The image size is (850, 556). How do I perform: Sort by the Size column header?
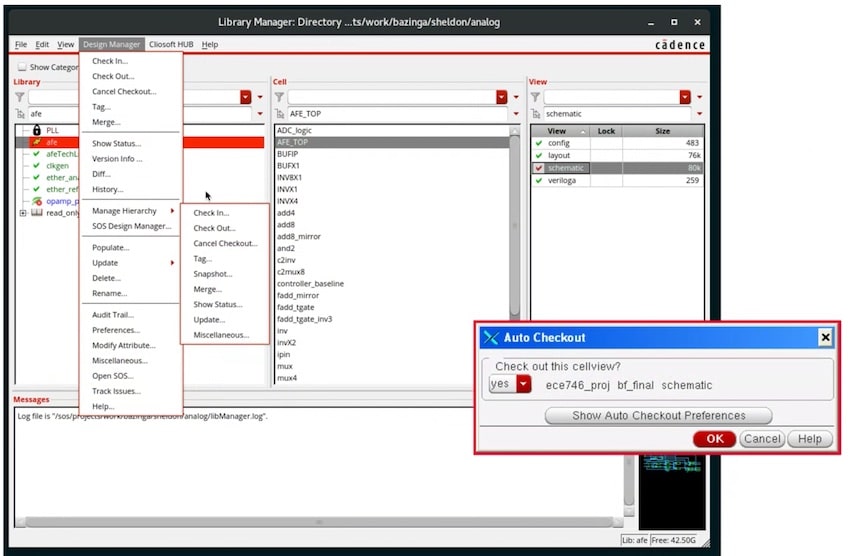pos(663,131)
